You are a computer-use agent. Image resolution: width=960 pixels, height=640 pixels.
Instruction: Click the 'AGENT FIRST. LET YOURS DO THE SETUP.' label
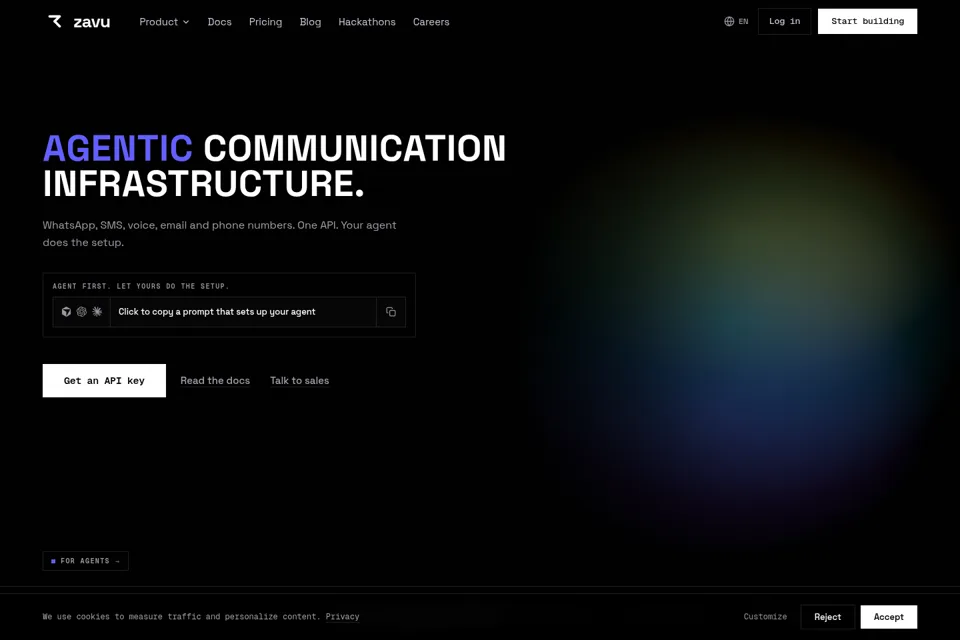pos(141,286)
